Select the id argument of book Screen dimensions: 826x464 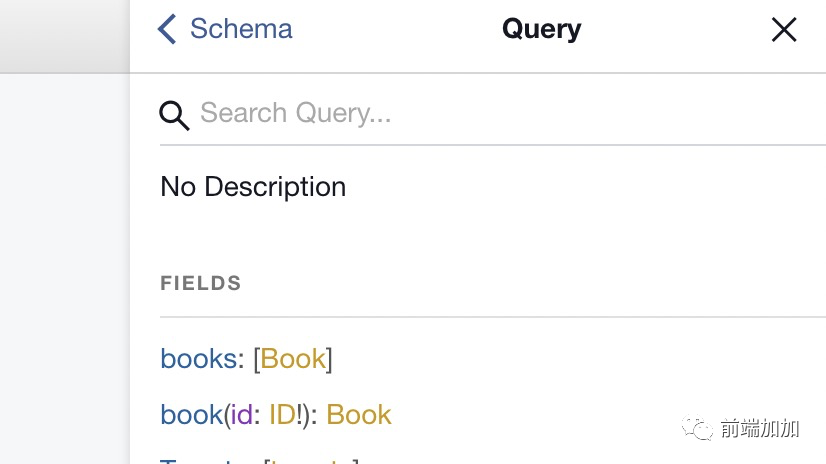[240, 414]
